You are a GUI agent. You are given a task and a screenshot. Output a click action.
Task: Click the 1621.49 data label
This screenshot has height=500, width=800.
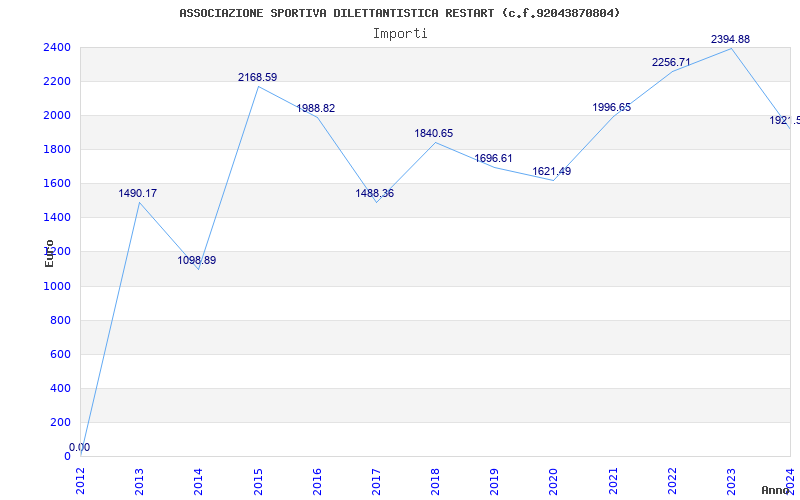point(552,171)
